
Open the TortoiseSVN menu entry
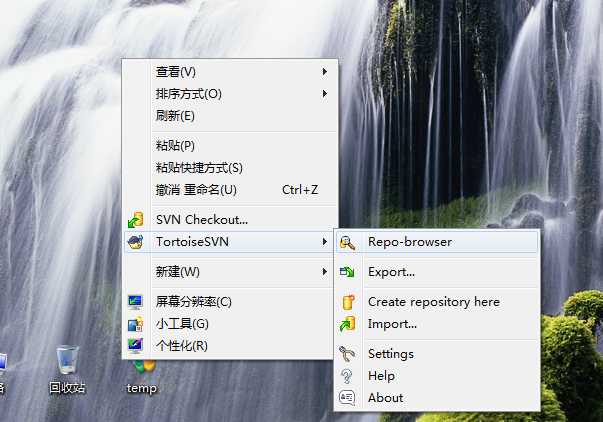point(230,242)
